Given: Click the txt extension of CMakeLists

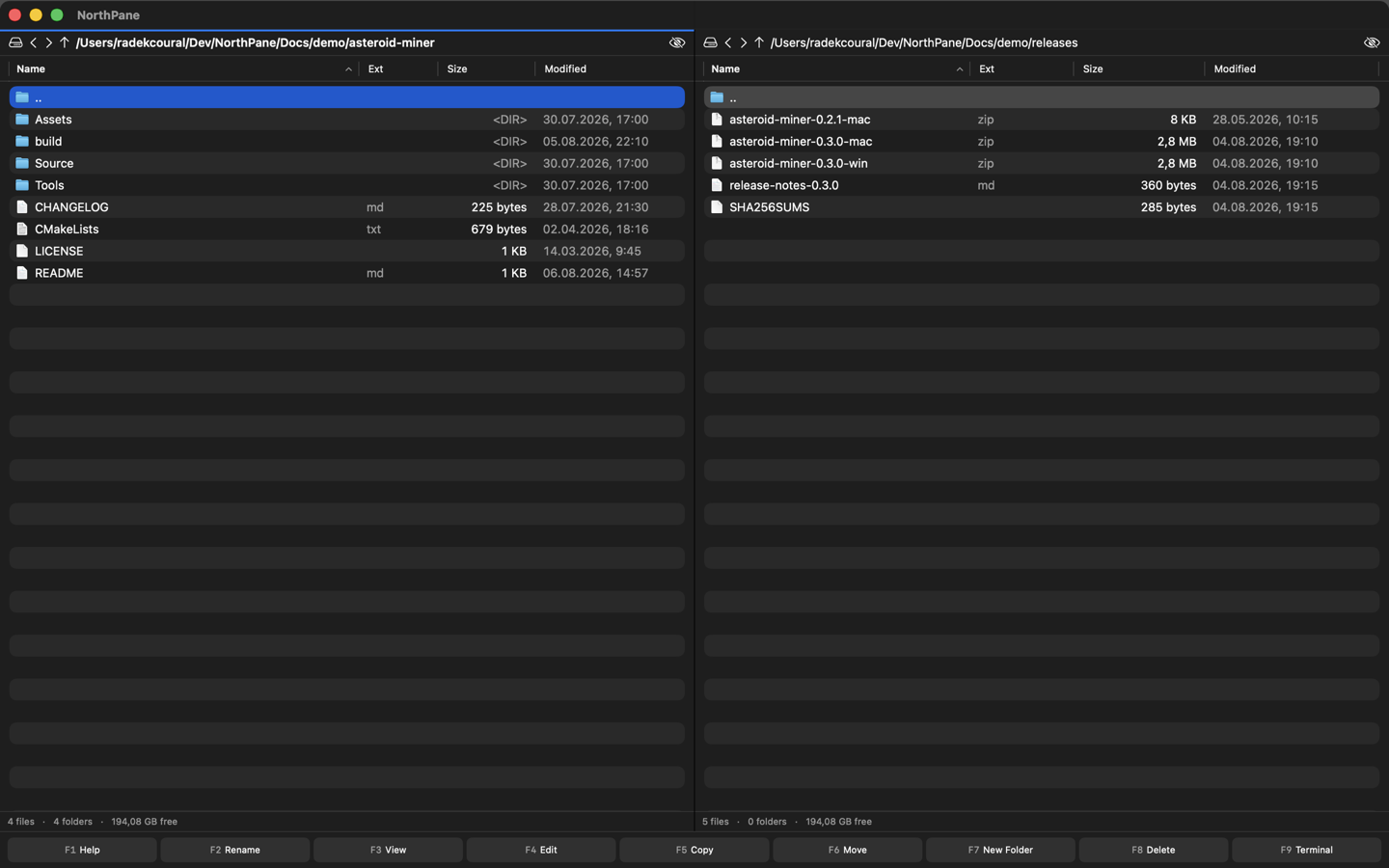Looking at the screenshot, I should coord(373,229).
